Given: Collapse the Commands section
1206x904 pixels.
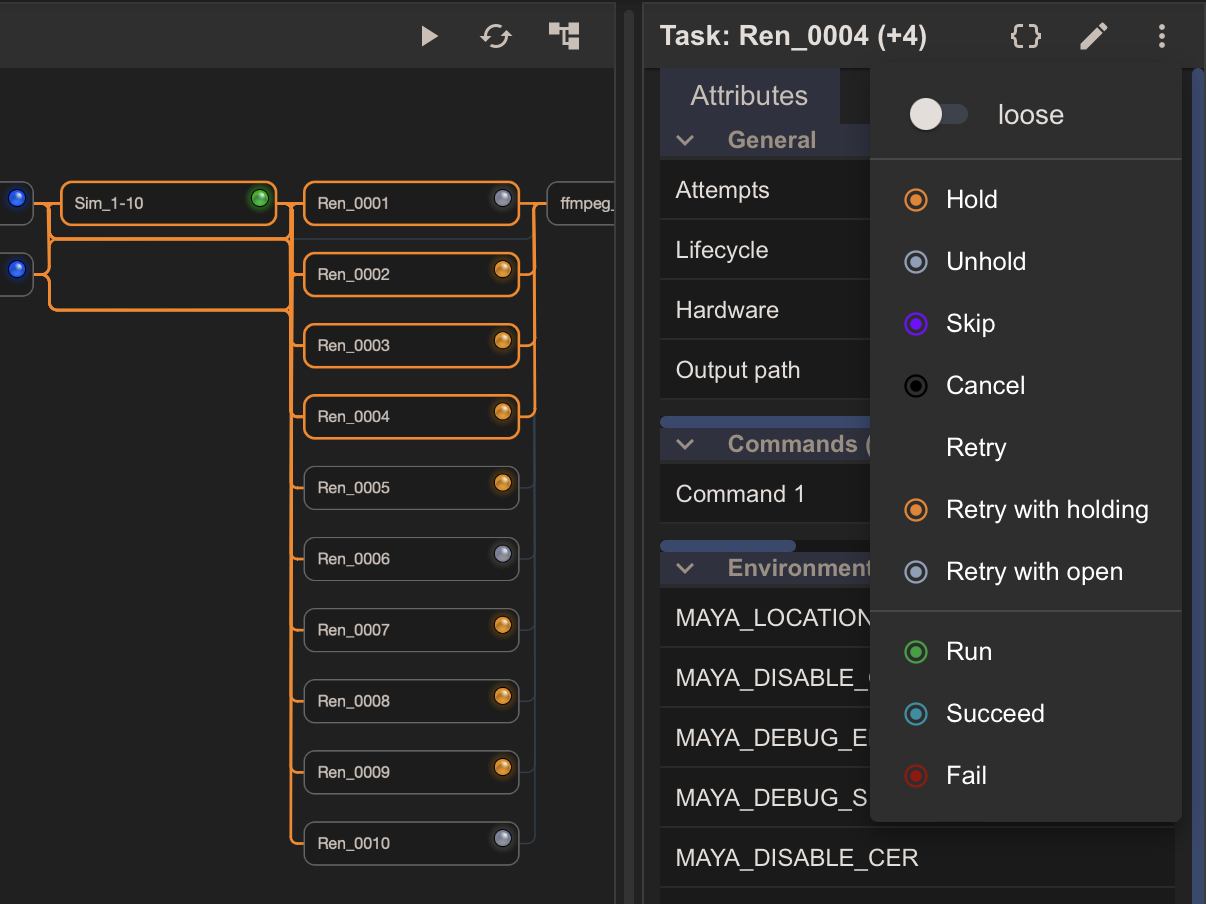Looking at the screenshot, I should pos(685,444).
